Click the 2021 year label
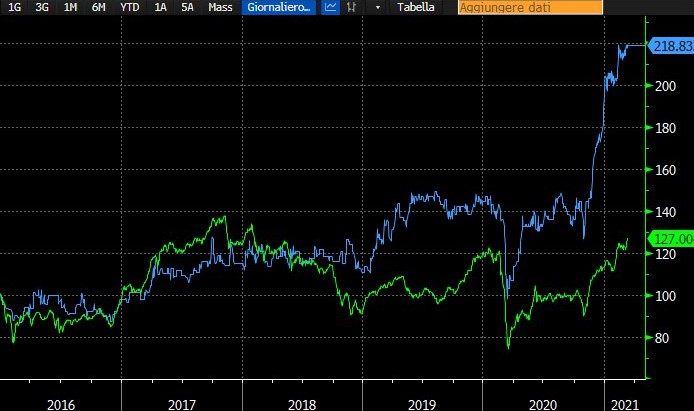694x411 pixels. point(625,405)
